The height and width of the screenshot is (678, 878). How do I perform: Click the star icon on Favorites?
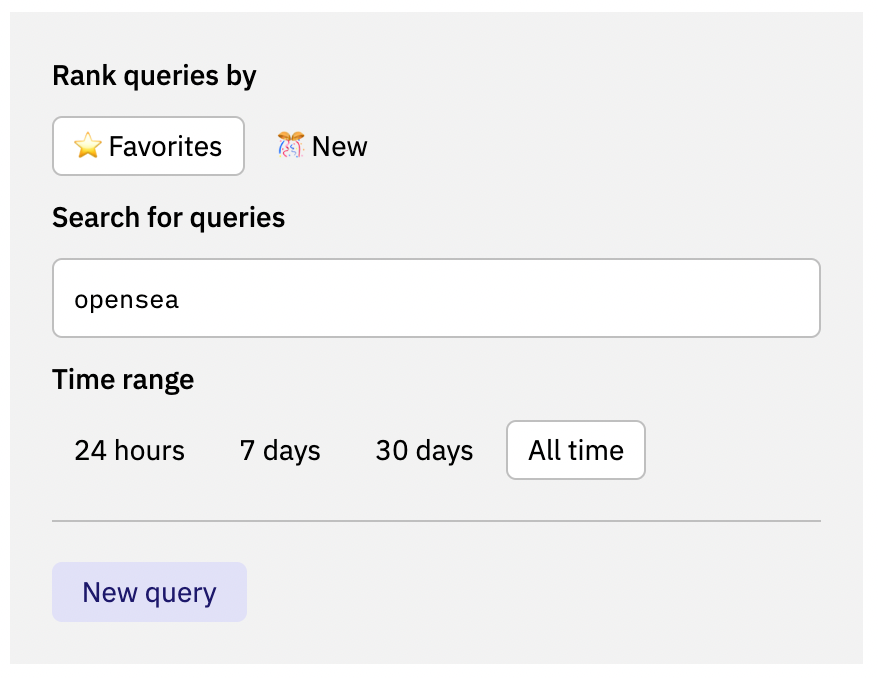tap(88, 147)
